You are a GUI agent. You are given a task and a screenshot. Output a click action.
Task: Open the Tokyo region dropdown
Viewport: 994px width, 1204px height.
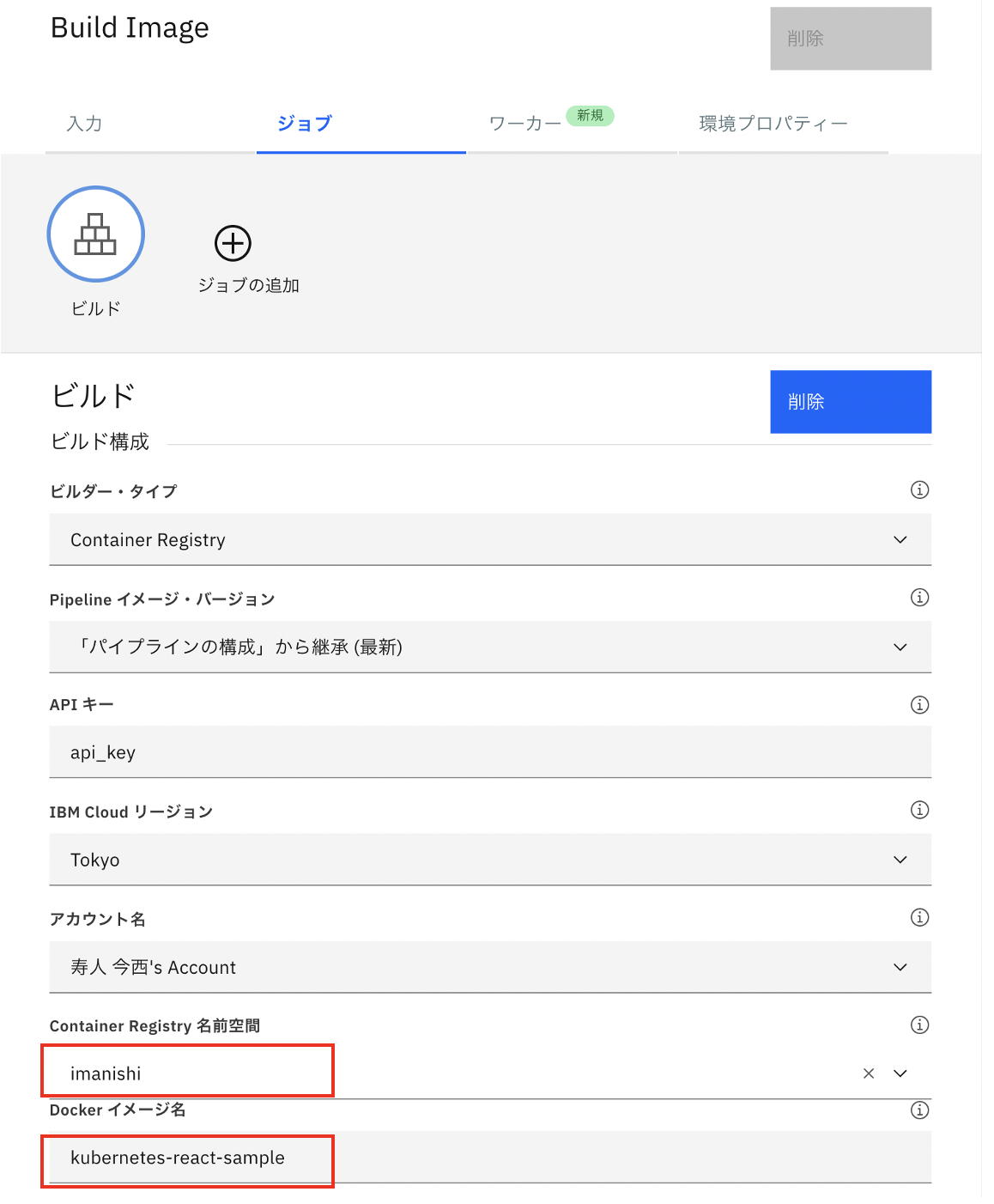coord(490,860)
